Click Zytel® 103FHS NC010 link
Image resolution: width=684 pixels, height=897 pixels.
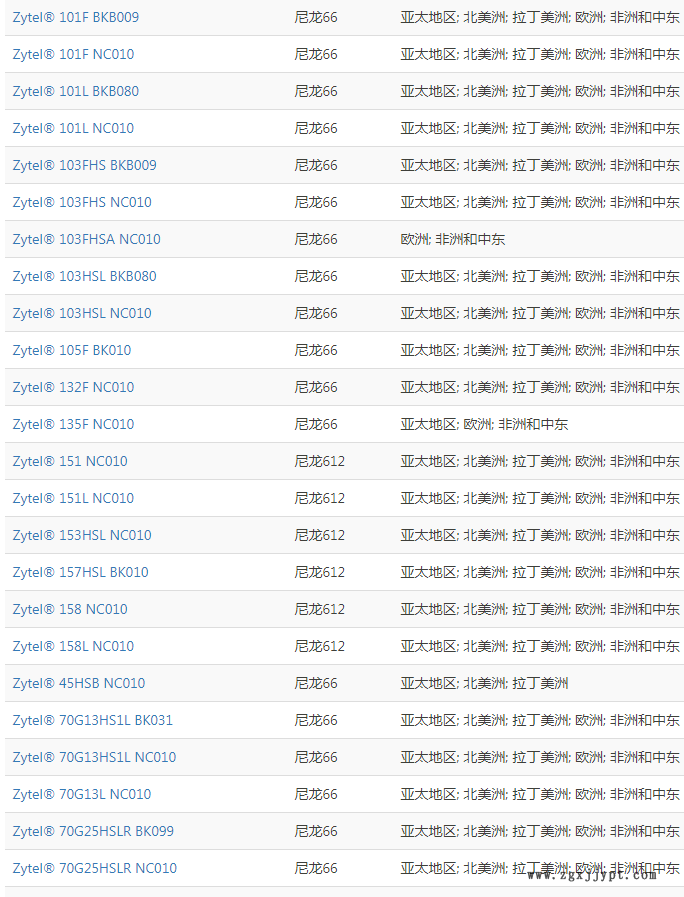tap(82, 202)
